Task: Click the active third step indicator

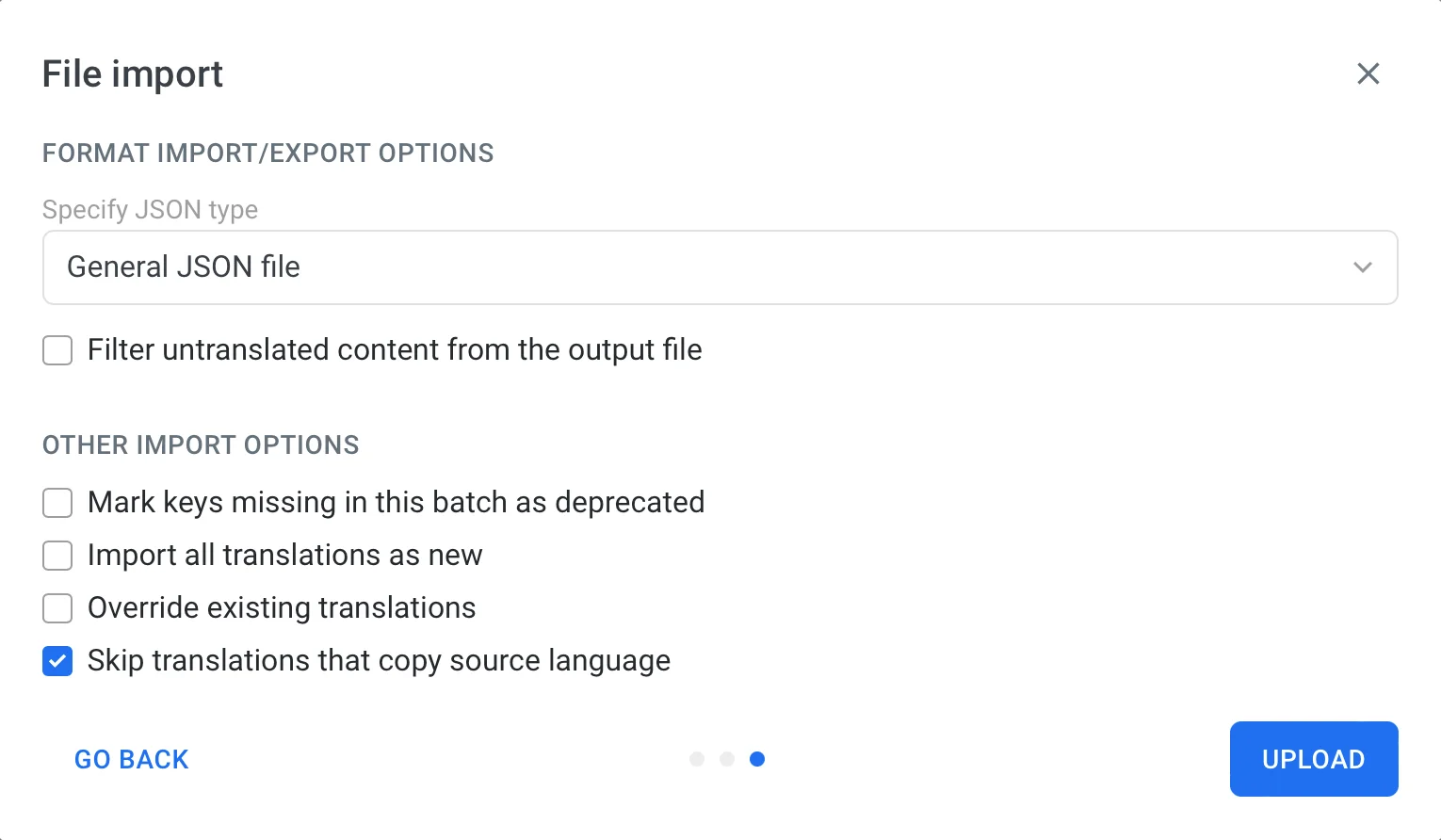Action: pyautogui.click(x=757, y=759)
